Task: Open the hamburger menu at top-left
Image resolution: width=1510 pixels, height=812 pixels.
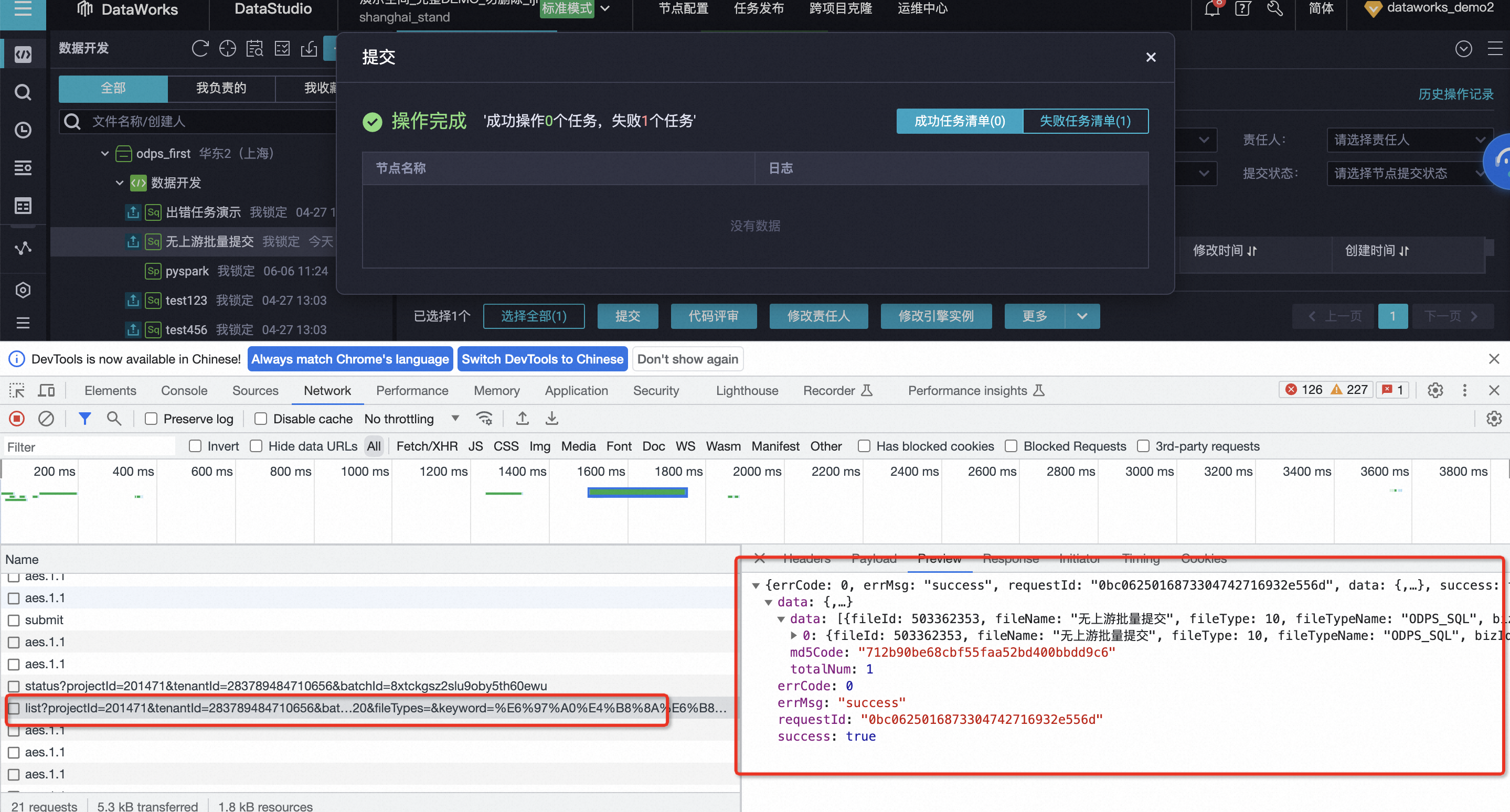Action: [22, 9]
